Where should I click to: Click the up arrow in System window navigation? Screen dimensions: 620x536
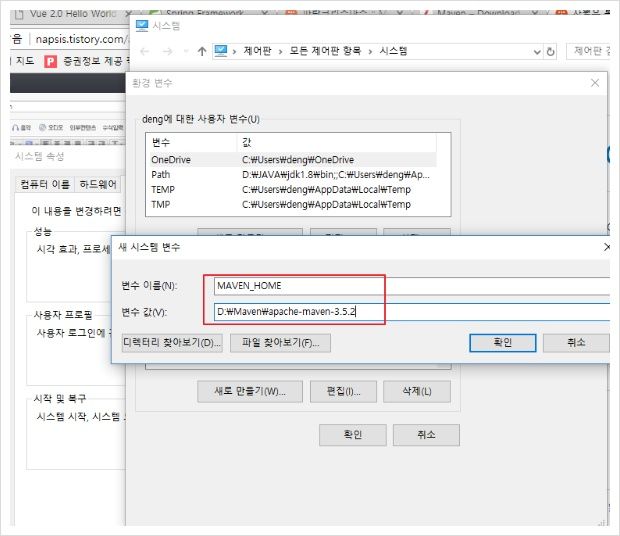[x=202, y=51]
